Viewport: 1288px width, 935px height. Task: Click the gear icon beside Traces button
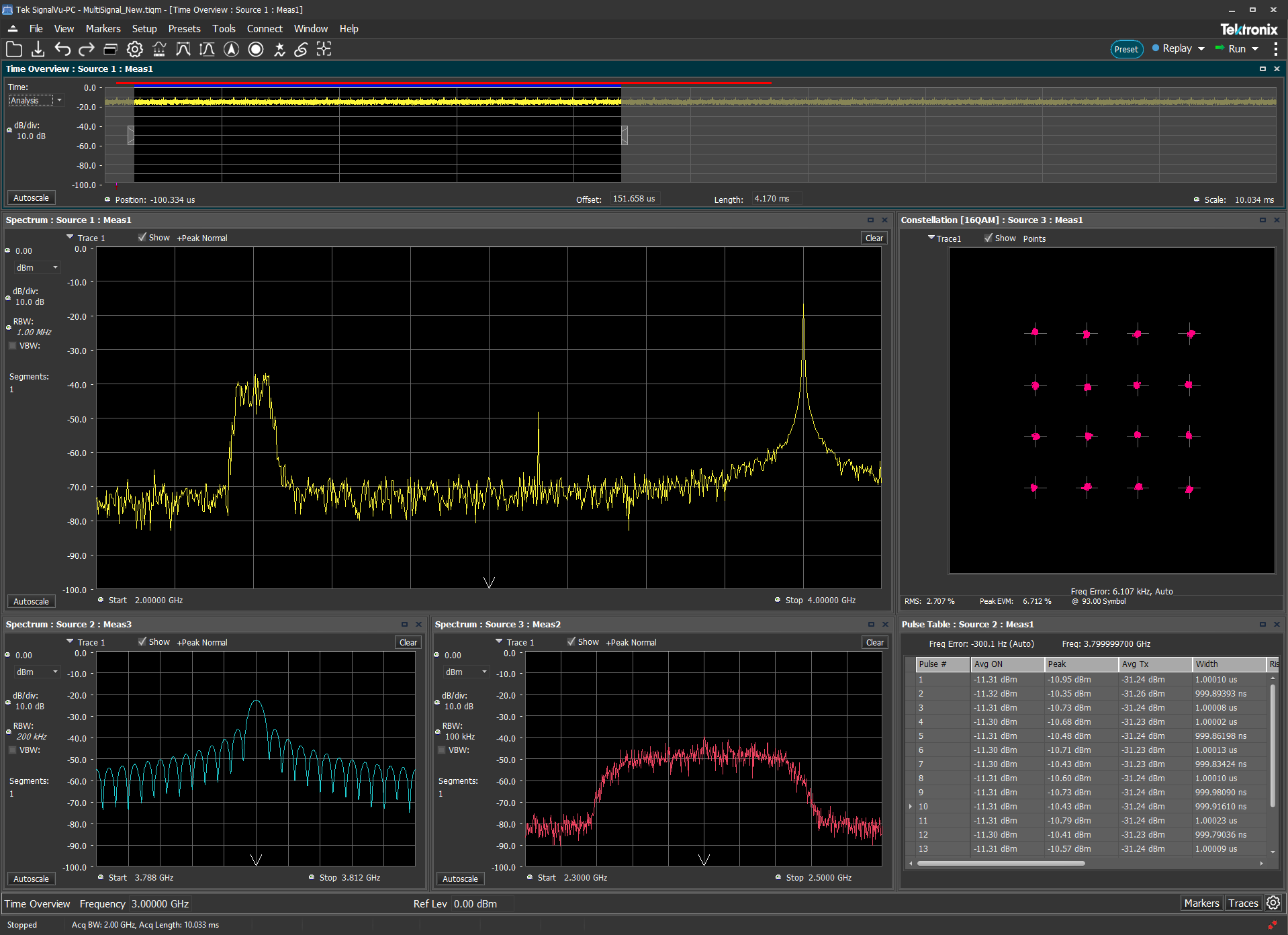tap(1273, 903)
